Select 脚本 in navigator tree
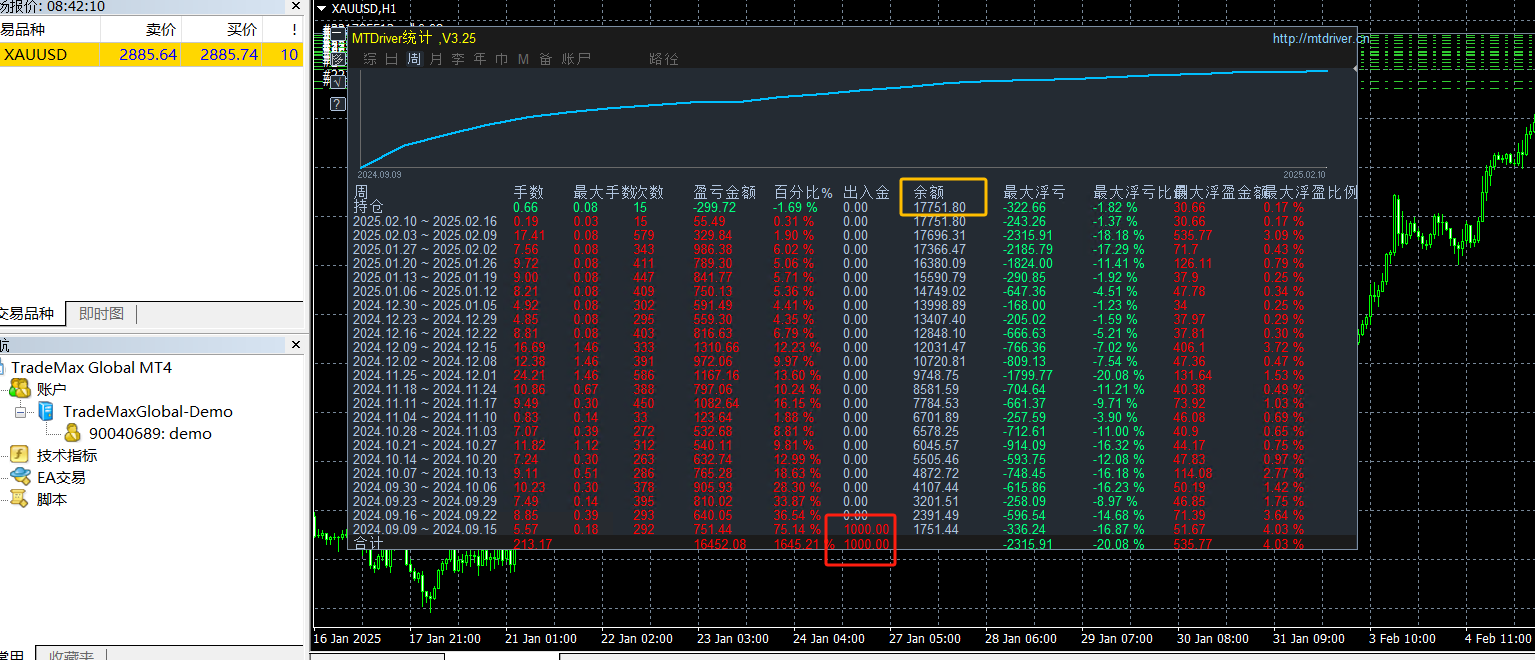Image resolution: width=1535 pixels, height=660 pixels. point(52,499)
